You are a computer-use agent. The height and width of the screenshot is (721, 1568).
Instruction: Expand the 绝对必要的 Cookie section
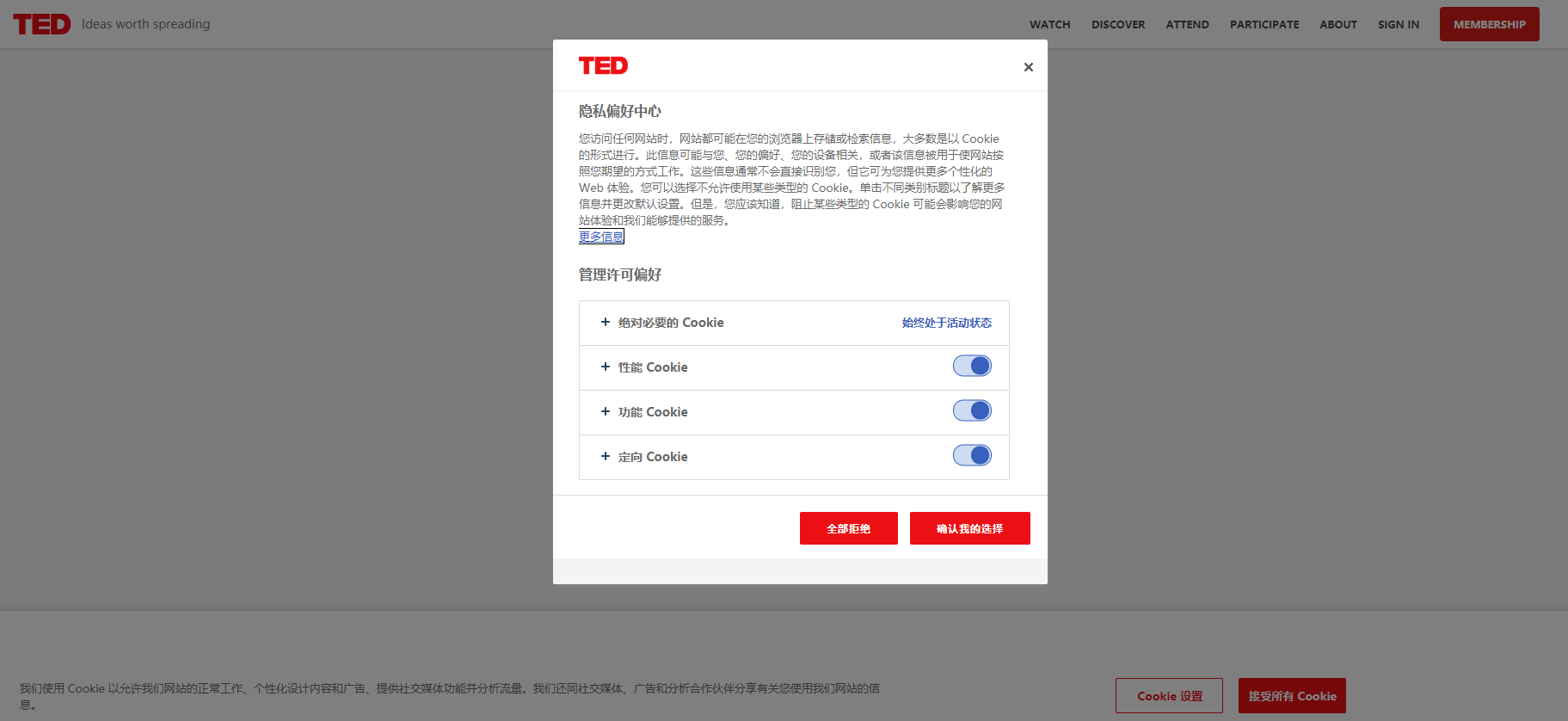(662, 323)
